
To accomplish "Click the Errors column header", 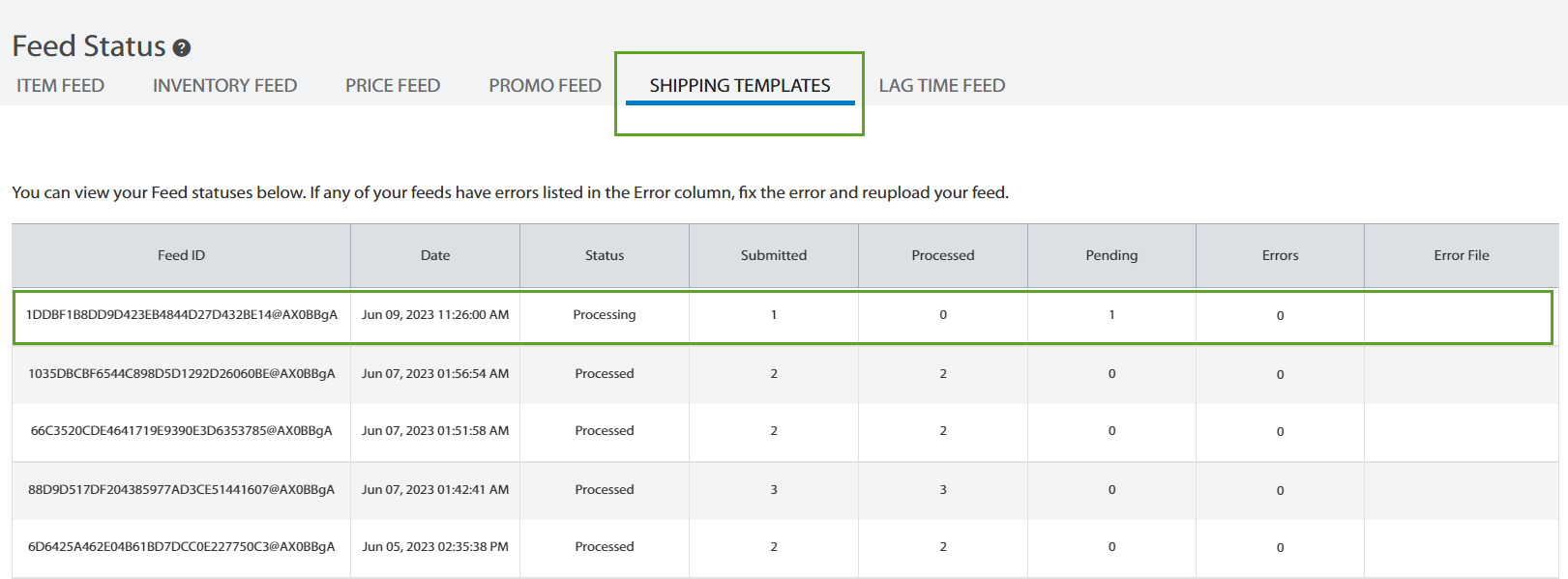I will click(x=1280, y=255).
